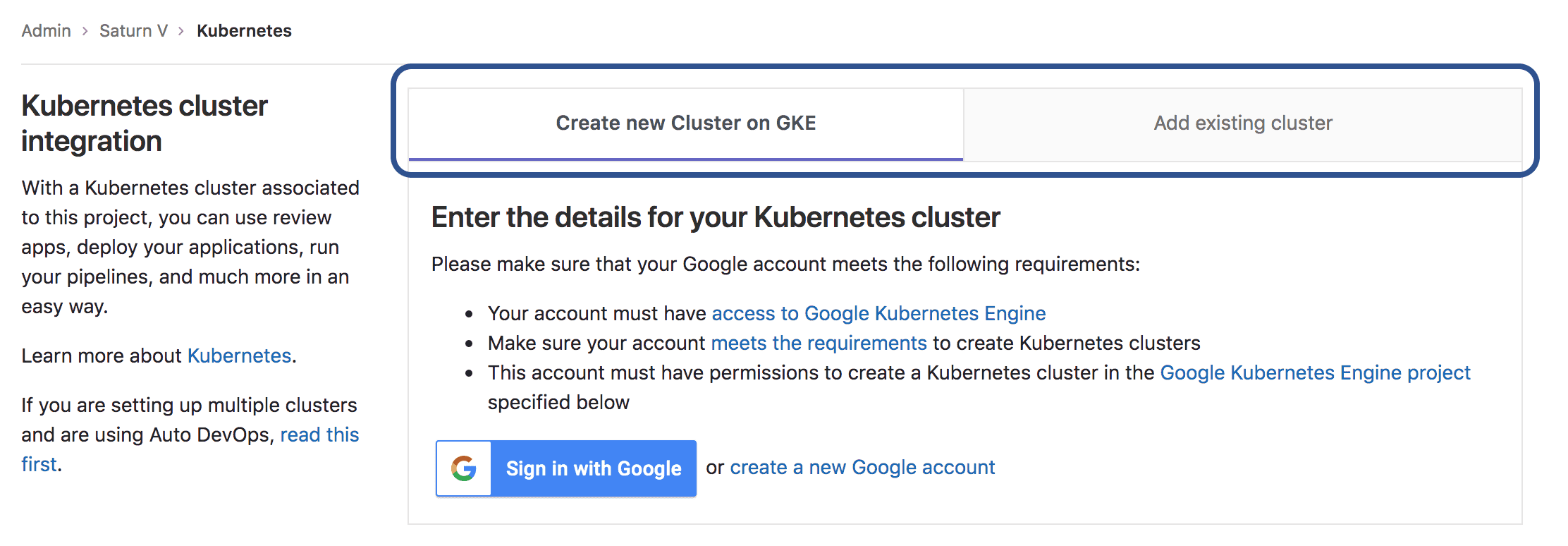
Task: Select the Create new Cluster on GKE tab
Action: coord(685,123)
